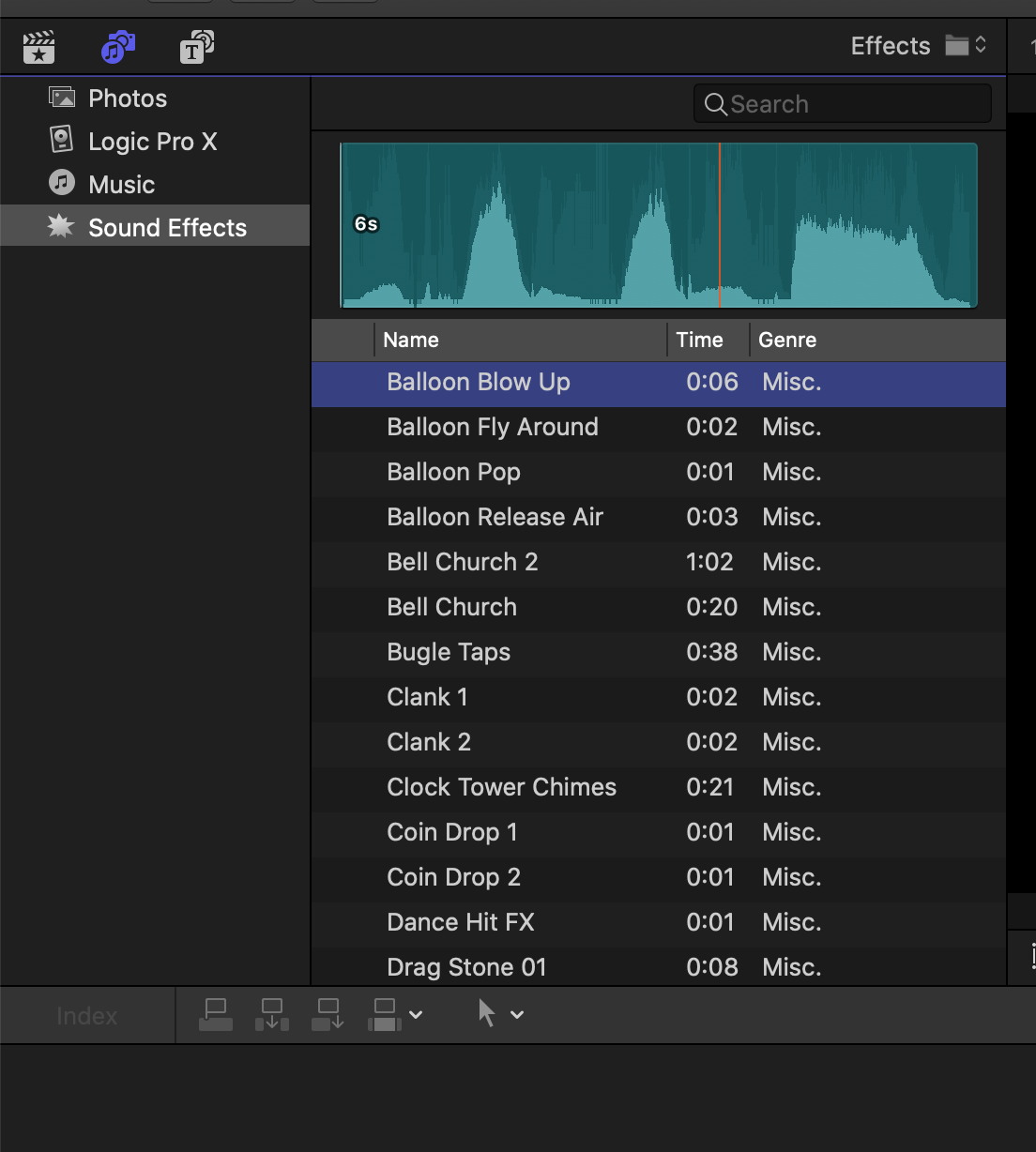
Task: Click 1:02 time of Bell Church 2
Action: 709,563
